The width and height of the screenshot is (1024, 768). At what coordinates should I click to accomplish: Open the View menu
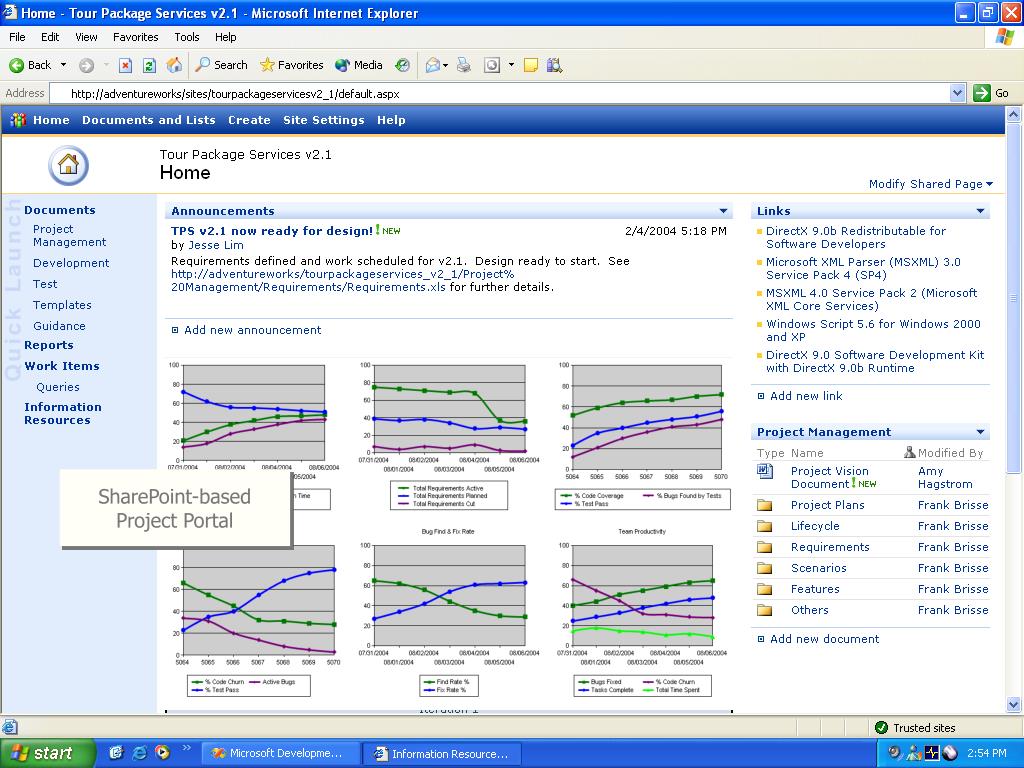coord(86,37)
